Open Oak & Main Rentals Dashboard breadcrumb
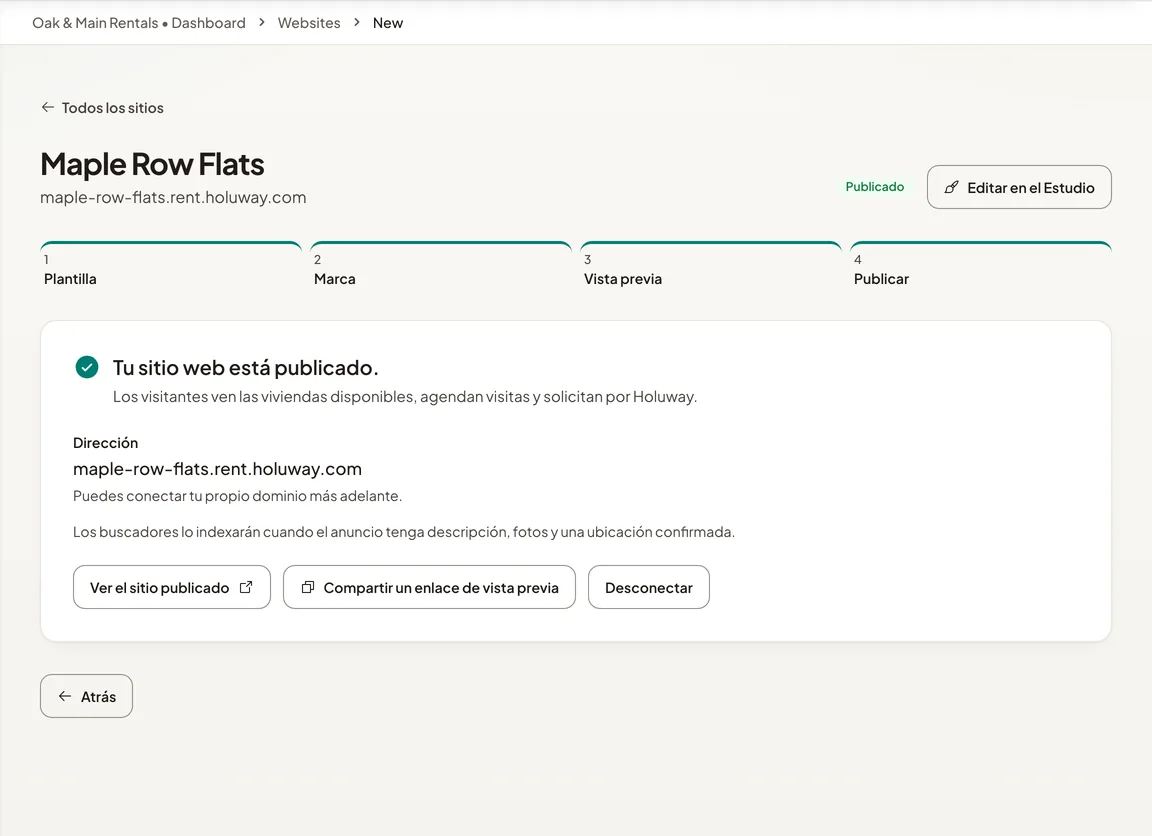Image resolution: width=1152 pixels, height=836 pixels. [139, 23]
